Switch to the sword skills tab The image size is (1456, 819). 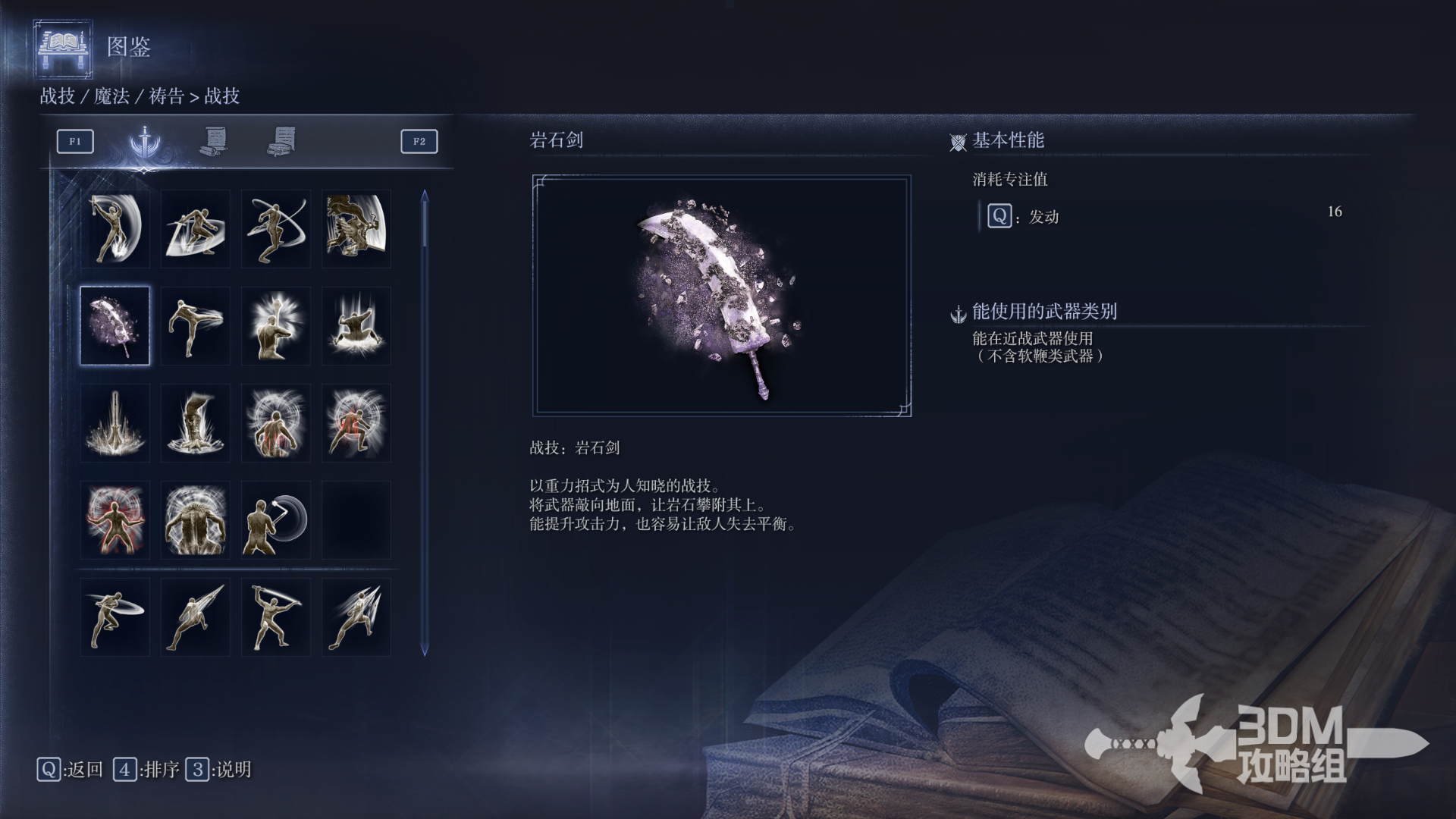[x=144, y=141]
